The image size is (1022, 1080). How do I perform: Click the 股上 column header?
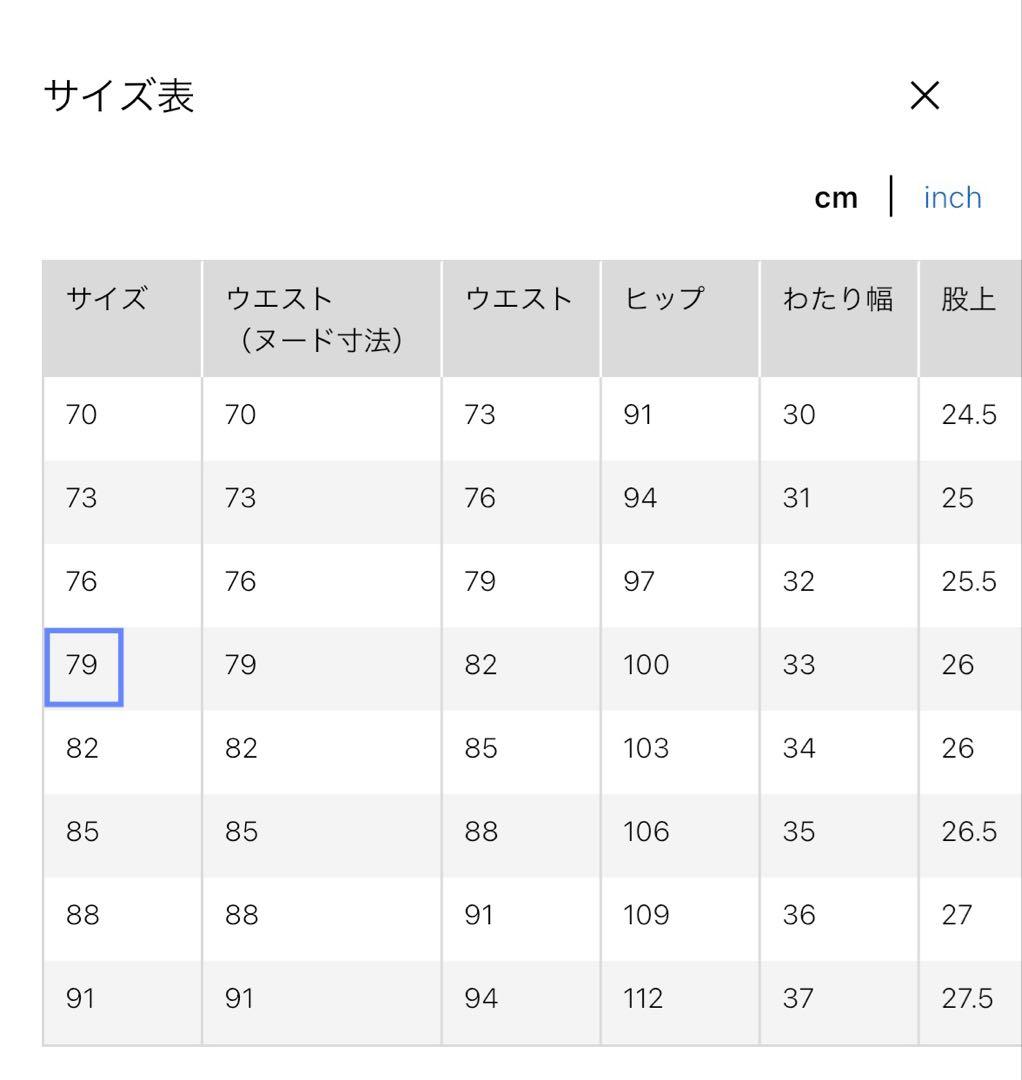pos(968,296)
